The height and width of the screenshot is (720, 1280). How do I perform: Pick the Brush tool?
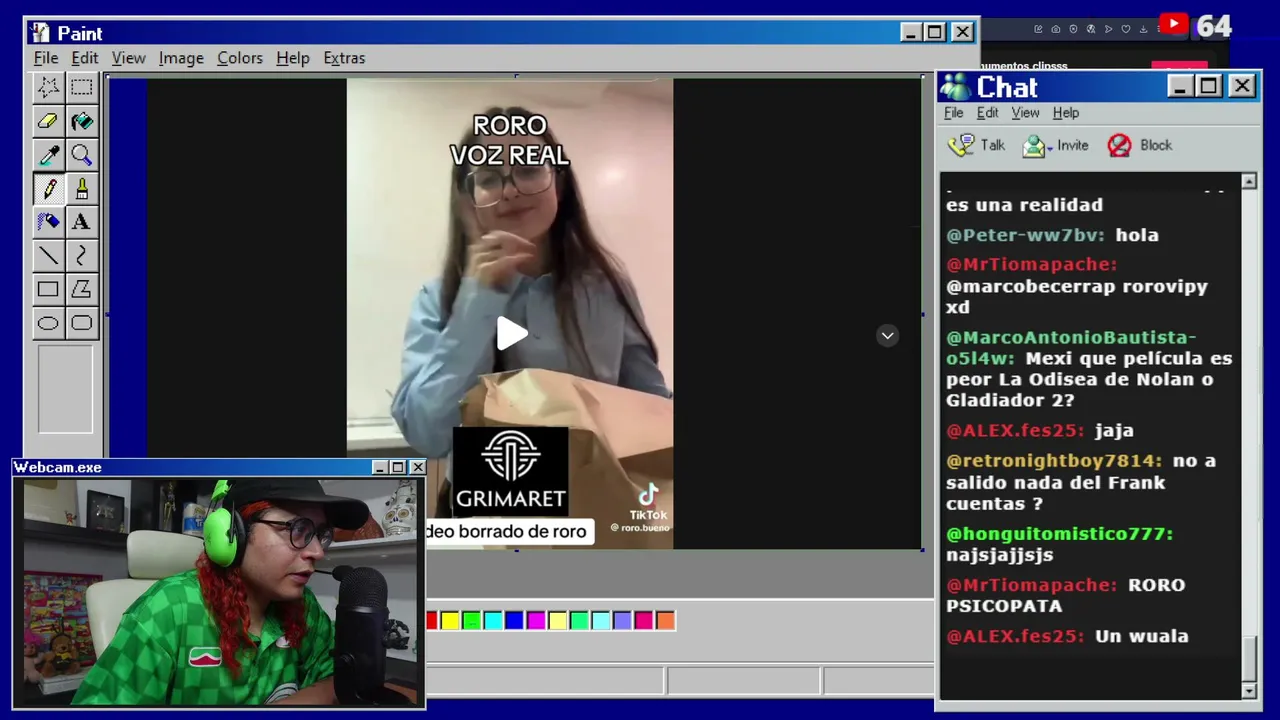click(81, 189)
